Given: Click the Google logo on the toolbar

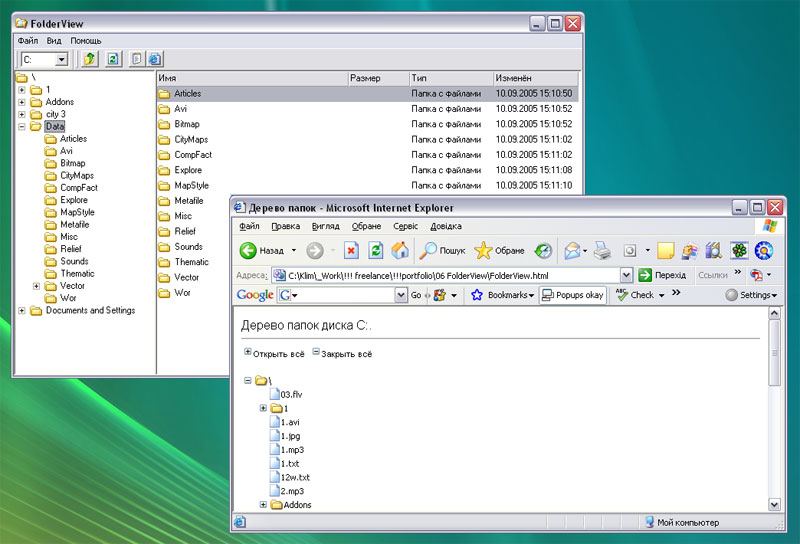Looking at the screenshot, I should tap(255, 295).
